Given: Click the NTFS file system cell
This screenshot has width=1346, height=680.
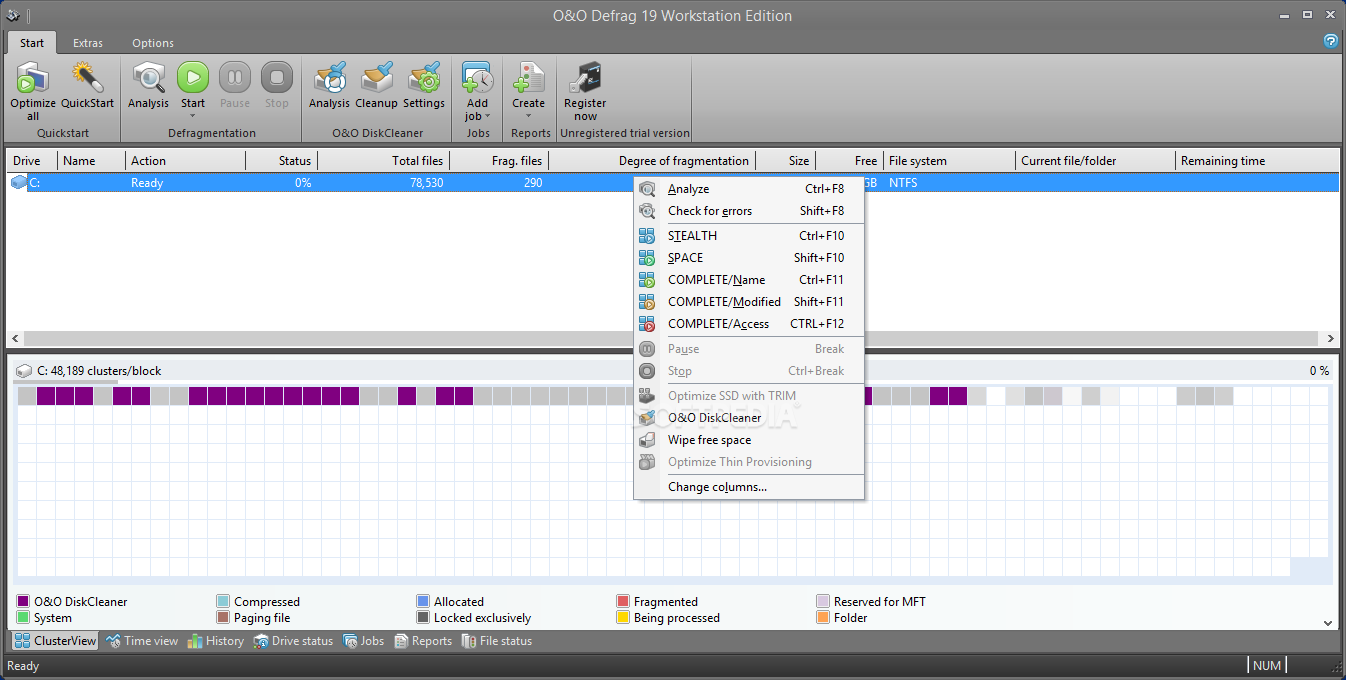Looking at the screenshot, I should 903,183.
